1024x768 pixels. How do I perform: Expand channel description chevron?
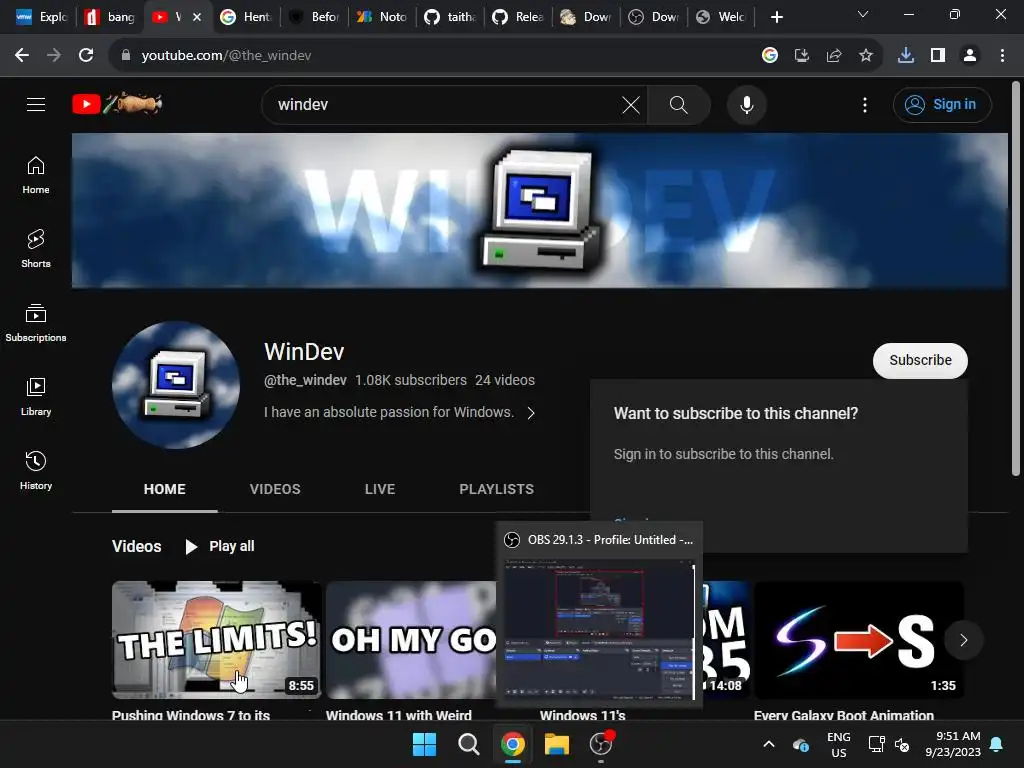click(531, 413)
